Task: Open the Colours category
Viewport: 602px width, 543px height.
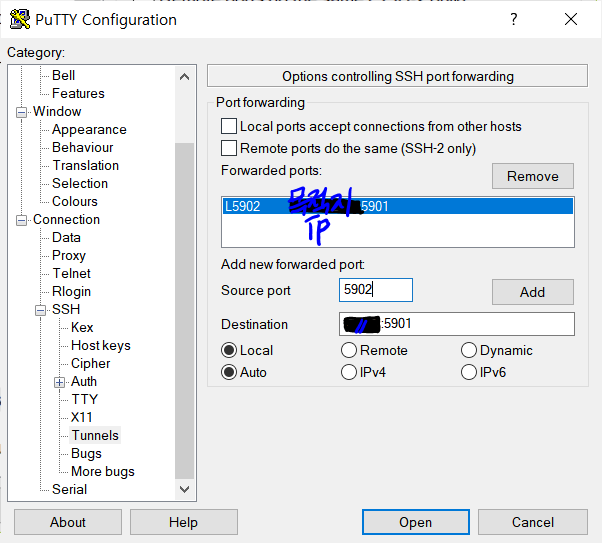Action: tap(75, 201)
